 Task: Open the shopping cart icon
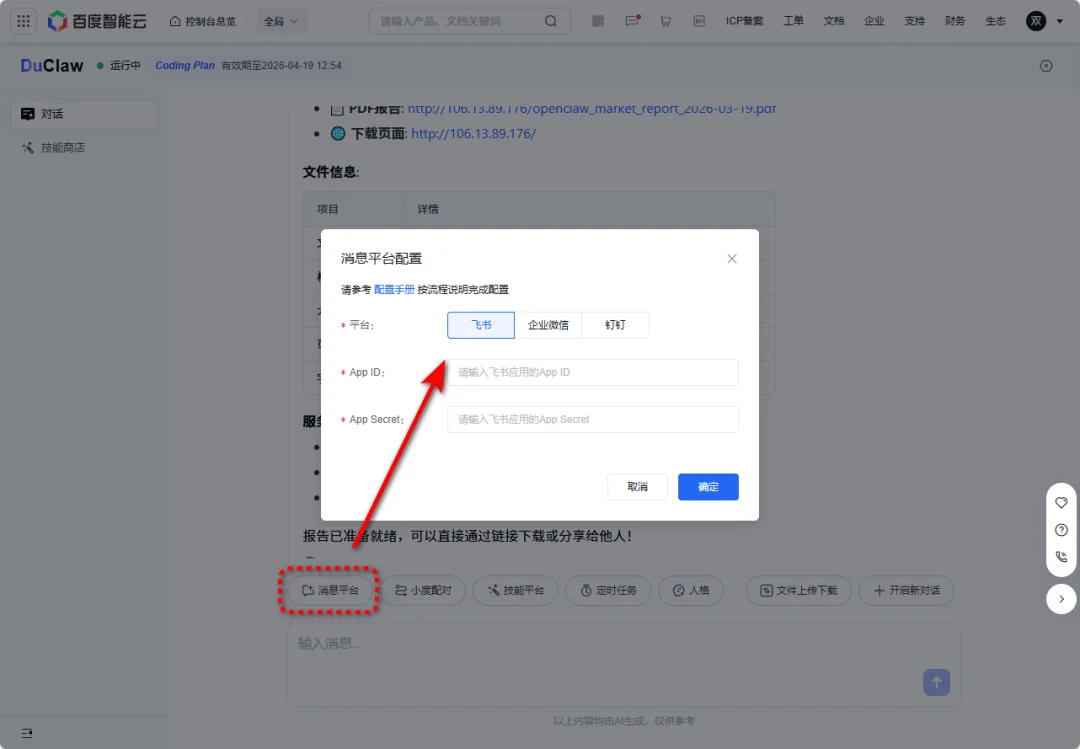tap(665, 21)
